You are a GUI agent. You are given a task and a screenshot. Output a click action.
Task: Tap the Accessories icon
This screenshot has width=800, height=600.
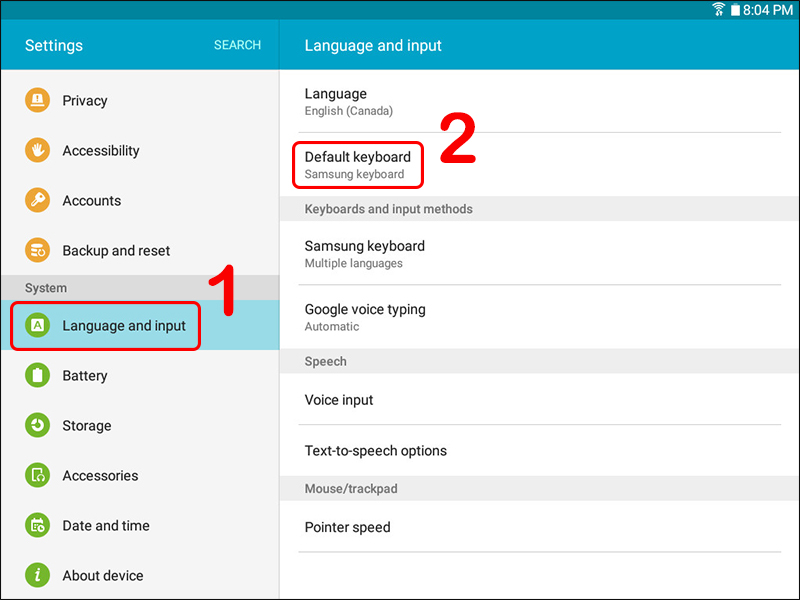37,475
